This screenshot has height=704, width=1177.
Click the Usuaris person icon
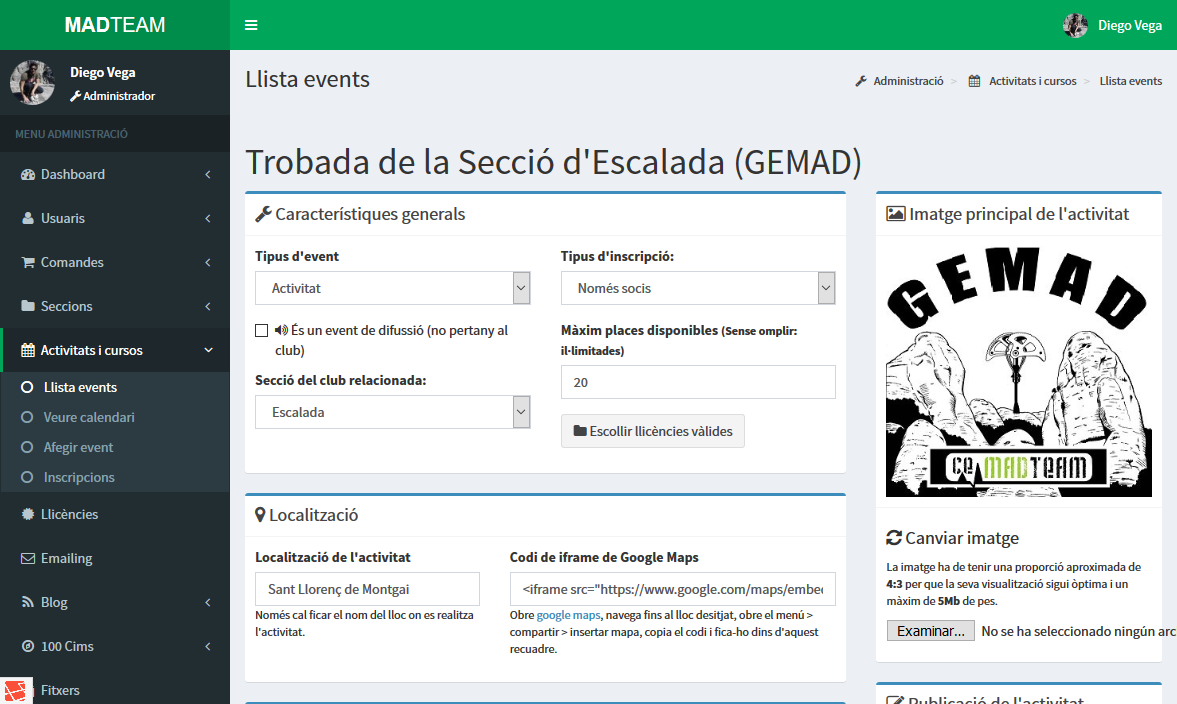coord(28,218)
